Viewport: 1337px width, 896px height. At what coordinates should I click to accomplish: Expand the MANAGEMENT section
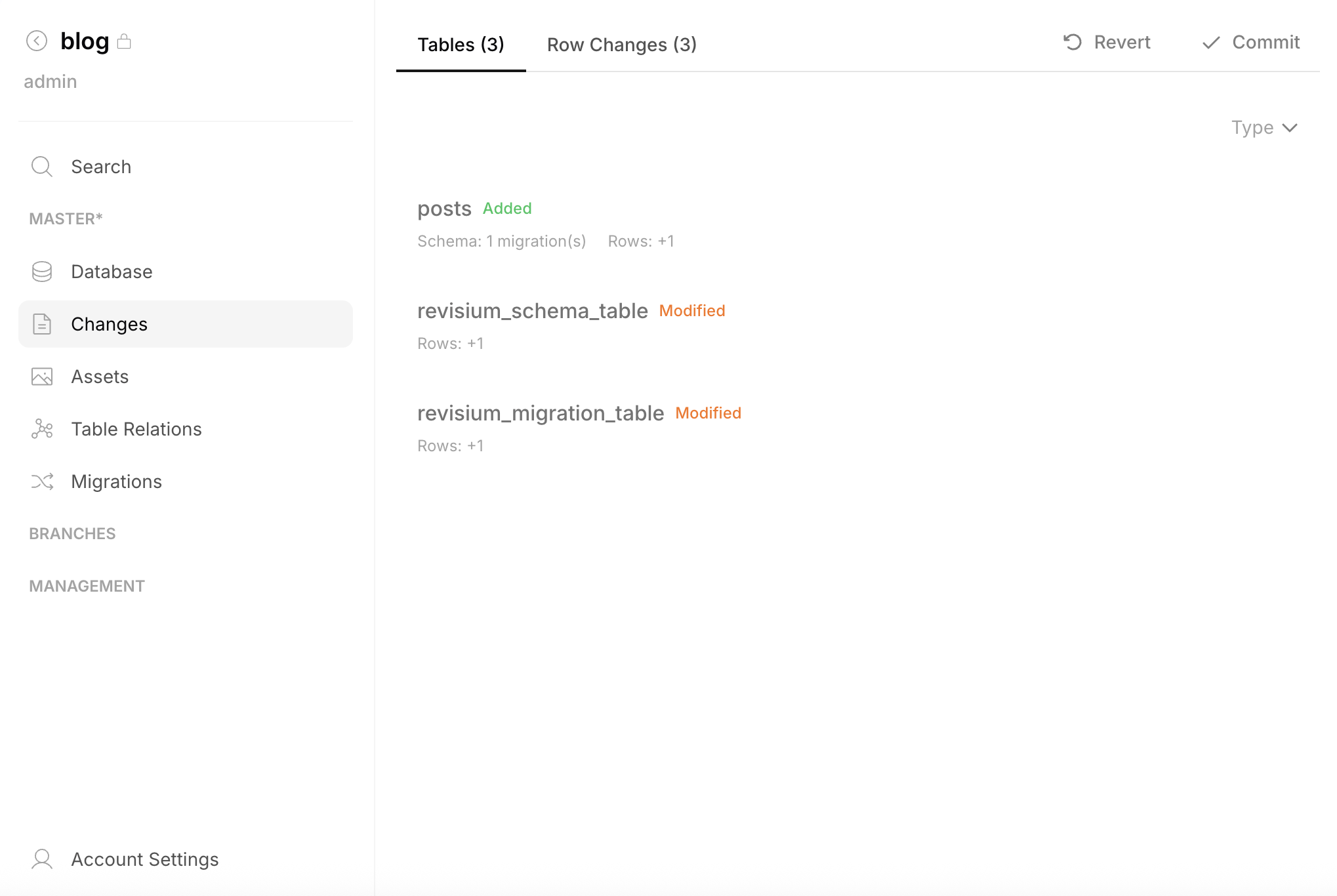(x=86, y=585)
